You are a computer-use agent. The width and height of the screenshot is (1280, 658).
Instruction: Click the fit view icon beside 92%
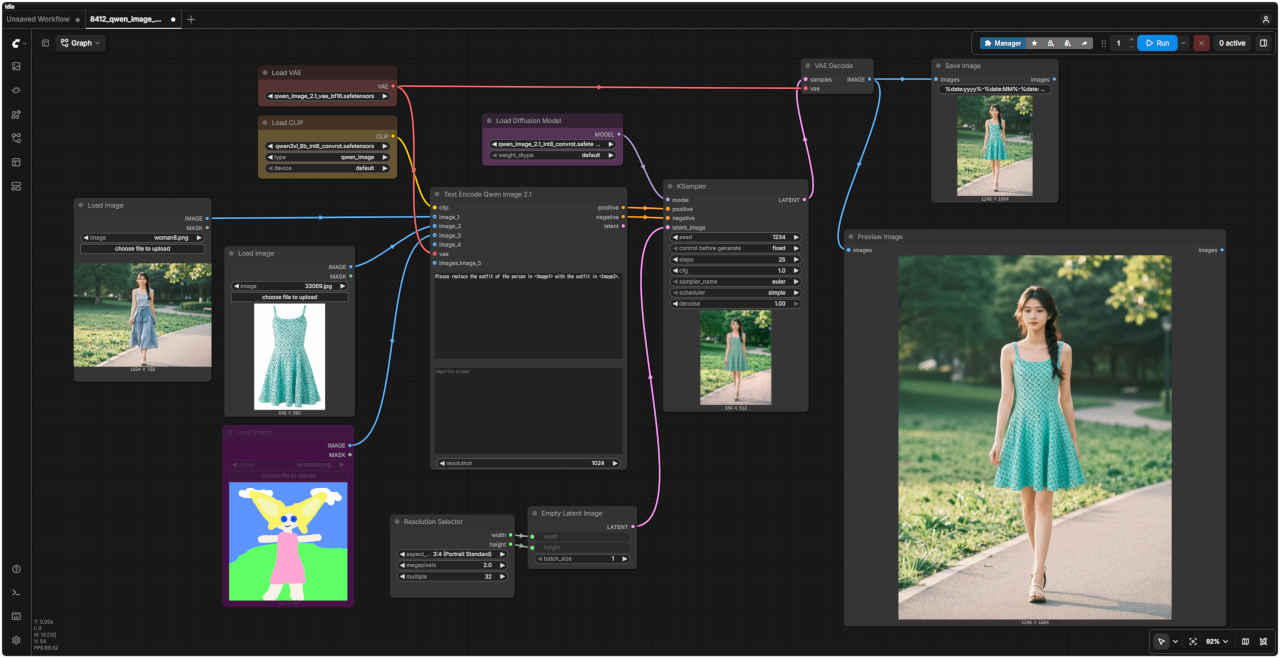point(1193,641)
